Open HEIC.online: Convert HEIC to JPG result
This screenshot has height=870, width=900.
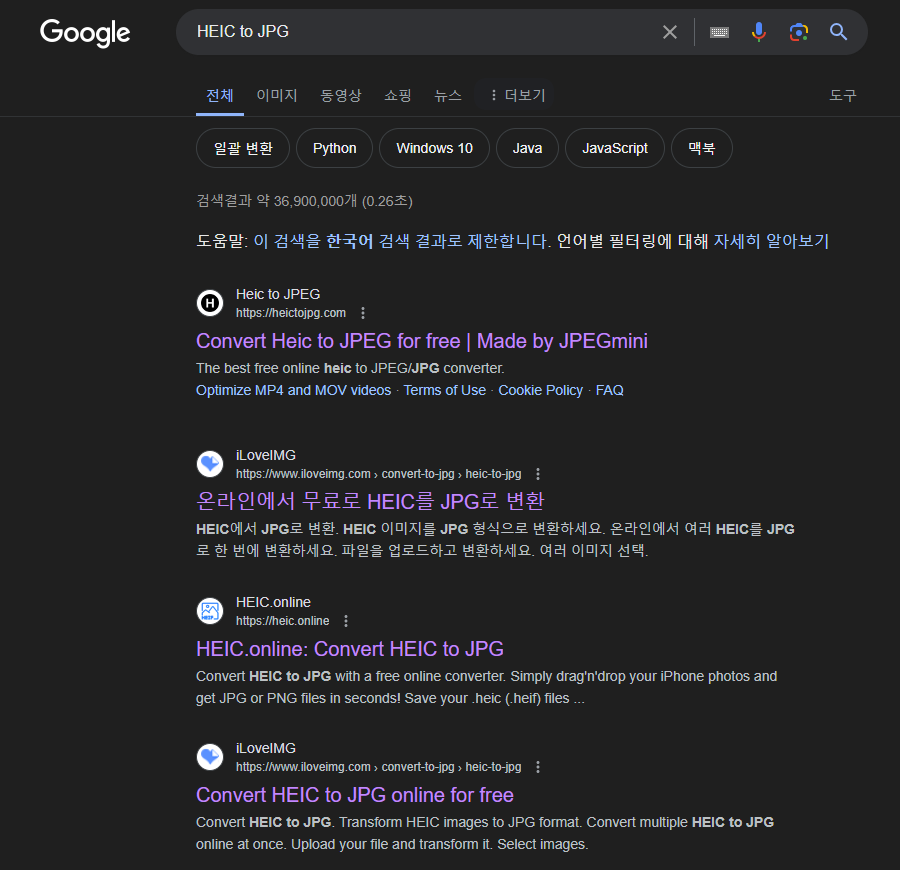350,649
